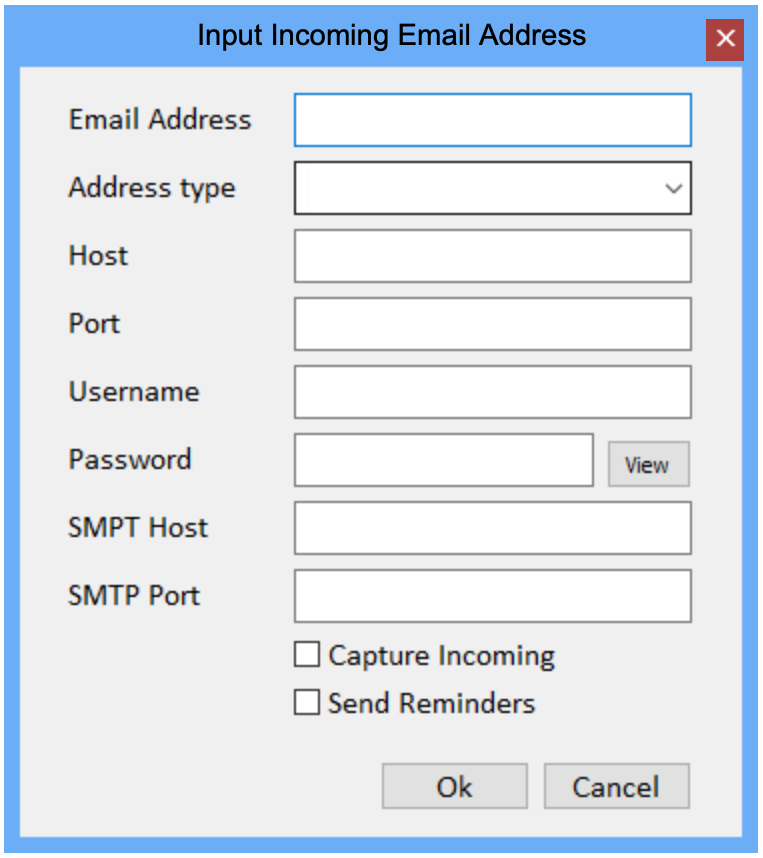Click the SMPT Host input field
Viewport: 763px width, 858px height.
tap(492, 528)
